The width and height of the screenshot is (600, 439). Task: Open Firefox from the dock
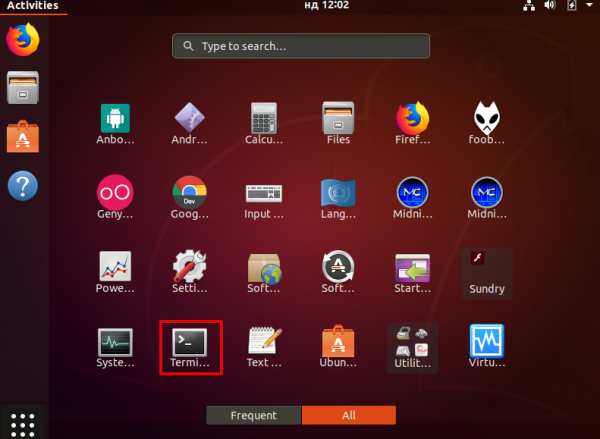23,39
